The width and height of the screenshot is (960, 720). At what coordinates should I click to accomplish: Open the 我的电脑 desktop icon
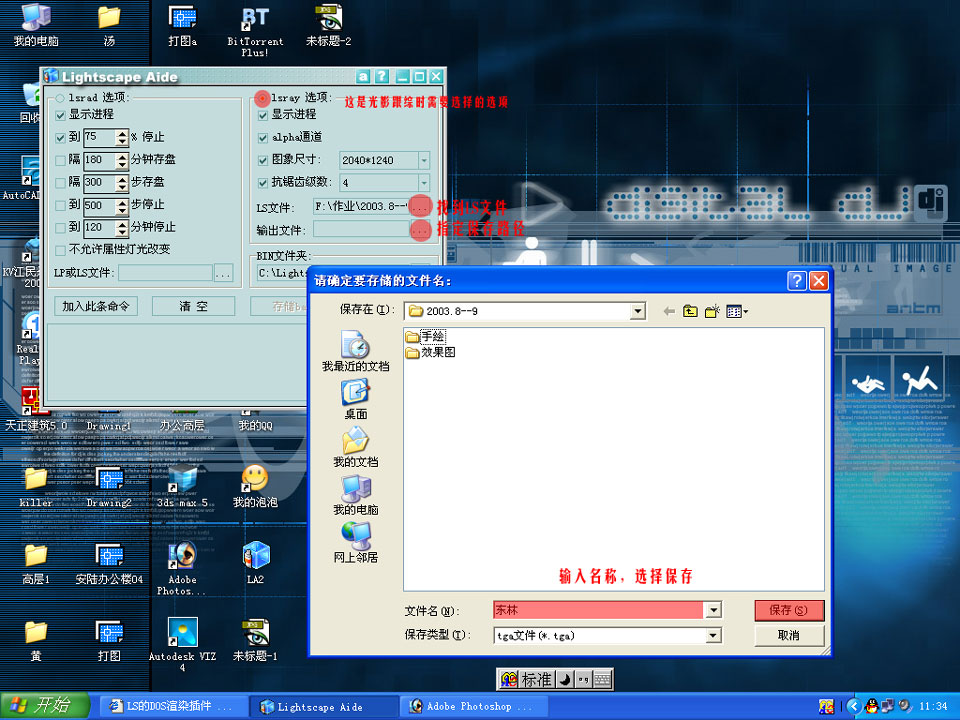pyautogui.click(x=36, y=24)
